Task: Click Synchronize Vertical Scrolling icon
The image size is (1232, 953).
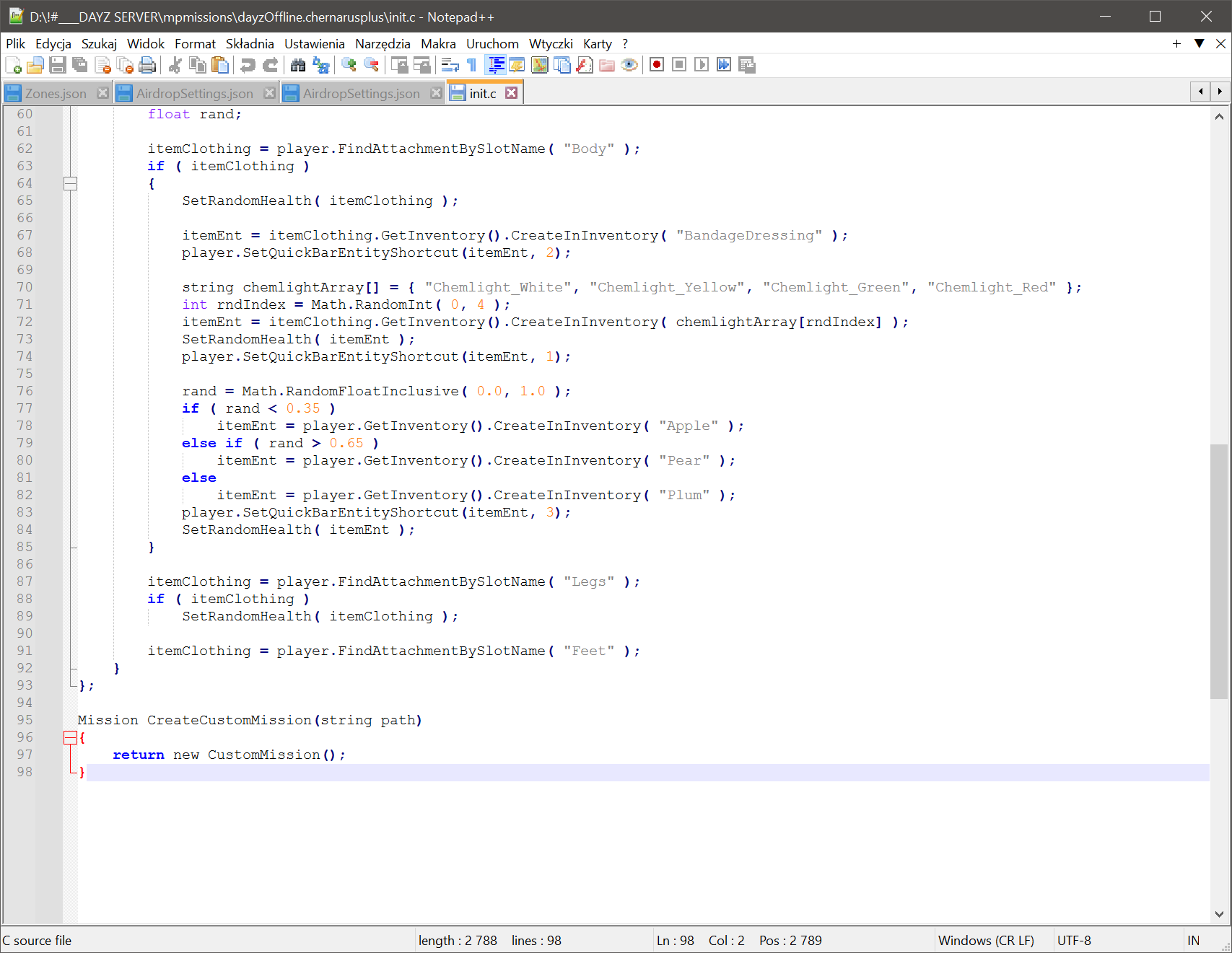Action: 399,65
